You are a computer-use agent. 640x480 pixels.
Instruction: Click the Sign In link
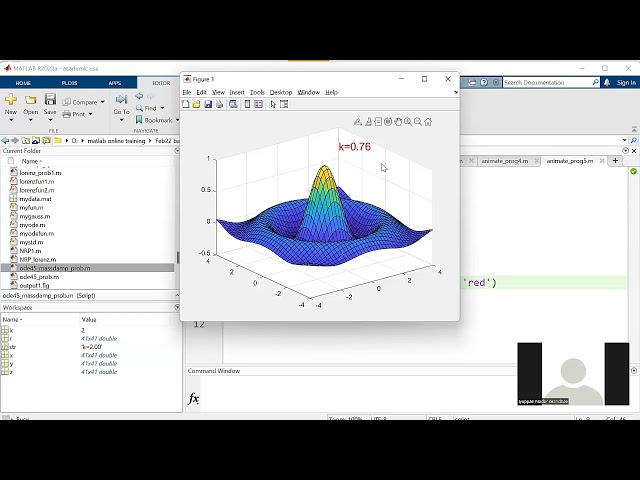626,82
